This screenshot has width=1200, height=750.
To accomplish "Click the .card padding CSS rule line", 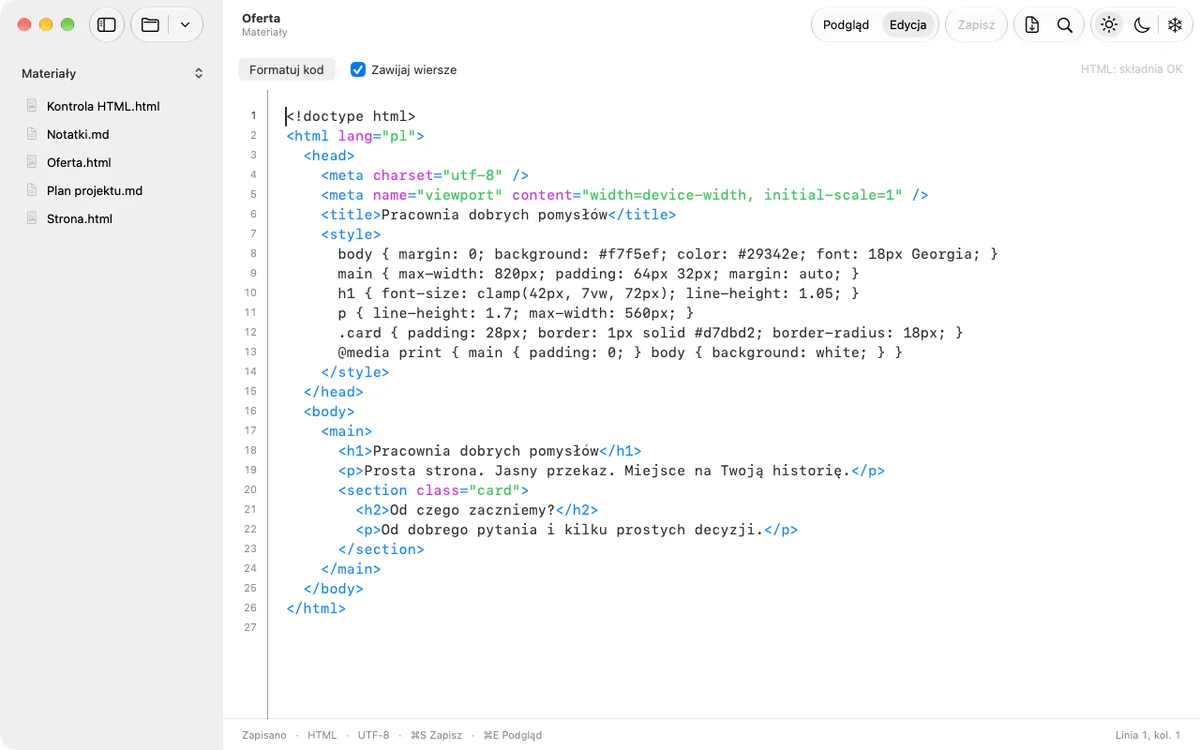I will pos(650,332).
